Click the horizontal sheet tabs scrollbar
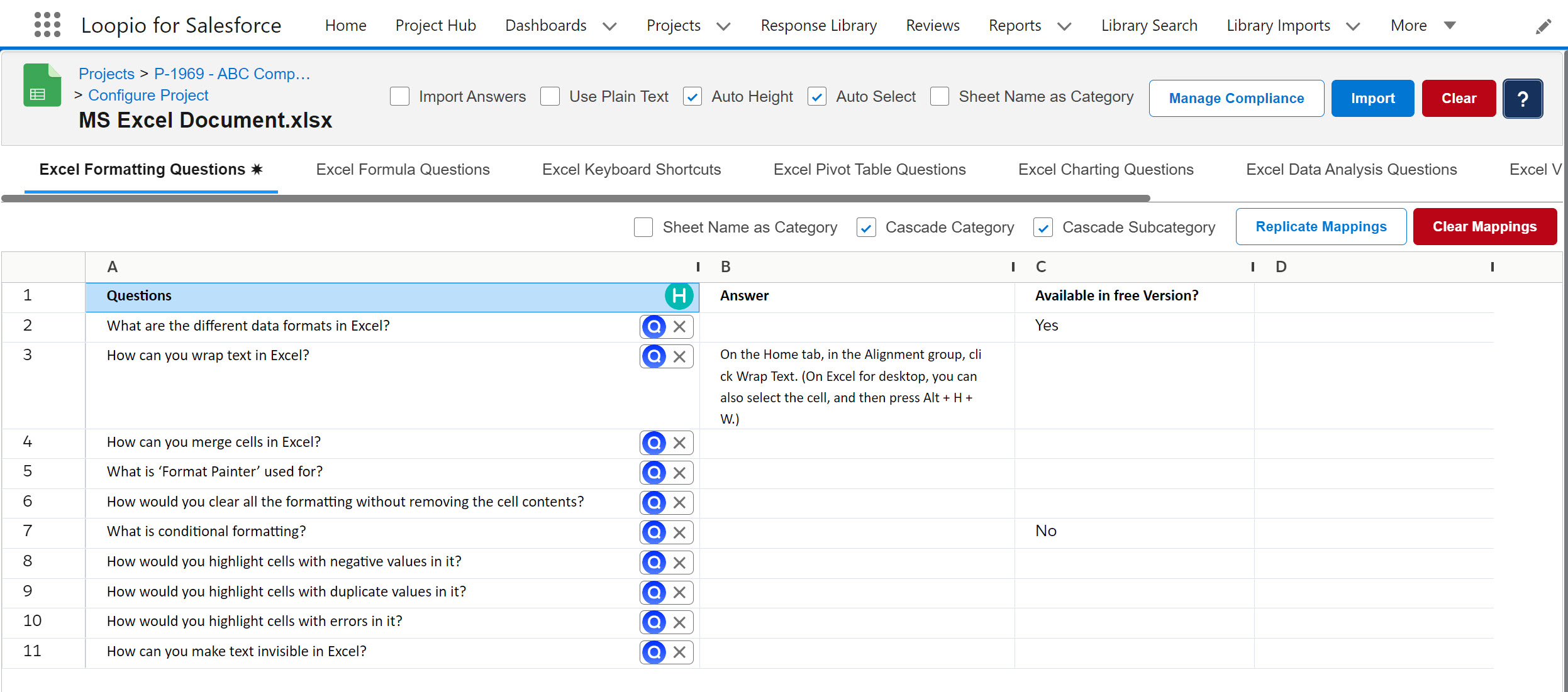Image resolution: width=1568 pixels, height=692 pixels. [x=575, y=199]
